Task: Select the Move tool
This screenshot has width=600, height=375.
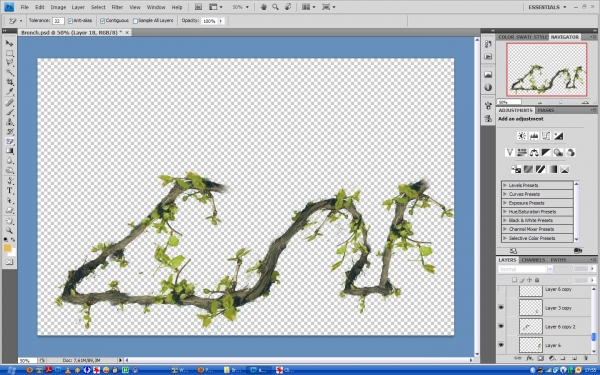Action: (10, 43)
